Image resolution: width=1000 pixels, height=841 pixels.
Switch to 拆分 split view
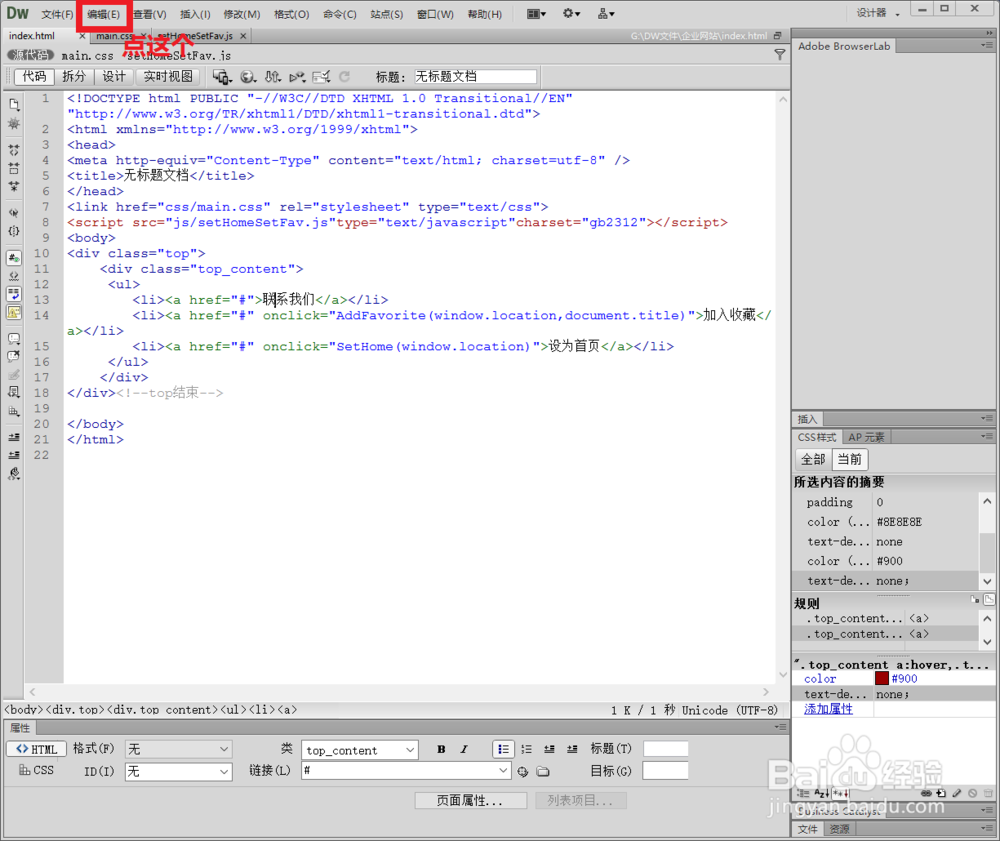tap(74, 77)
